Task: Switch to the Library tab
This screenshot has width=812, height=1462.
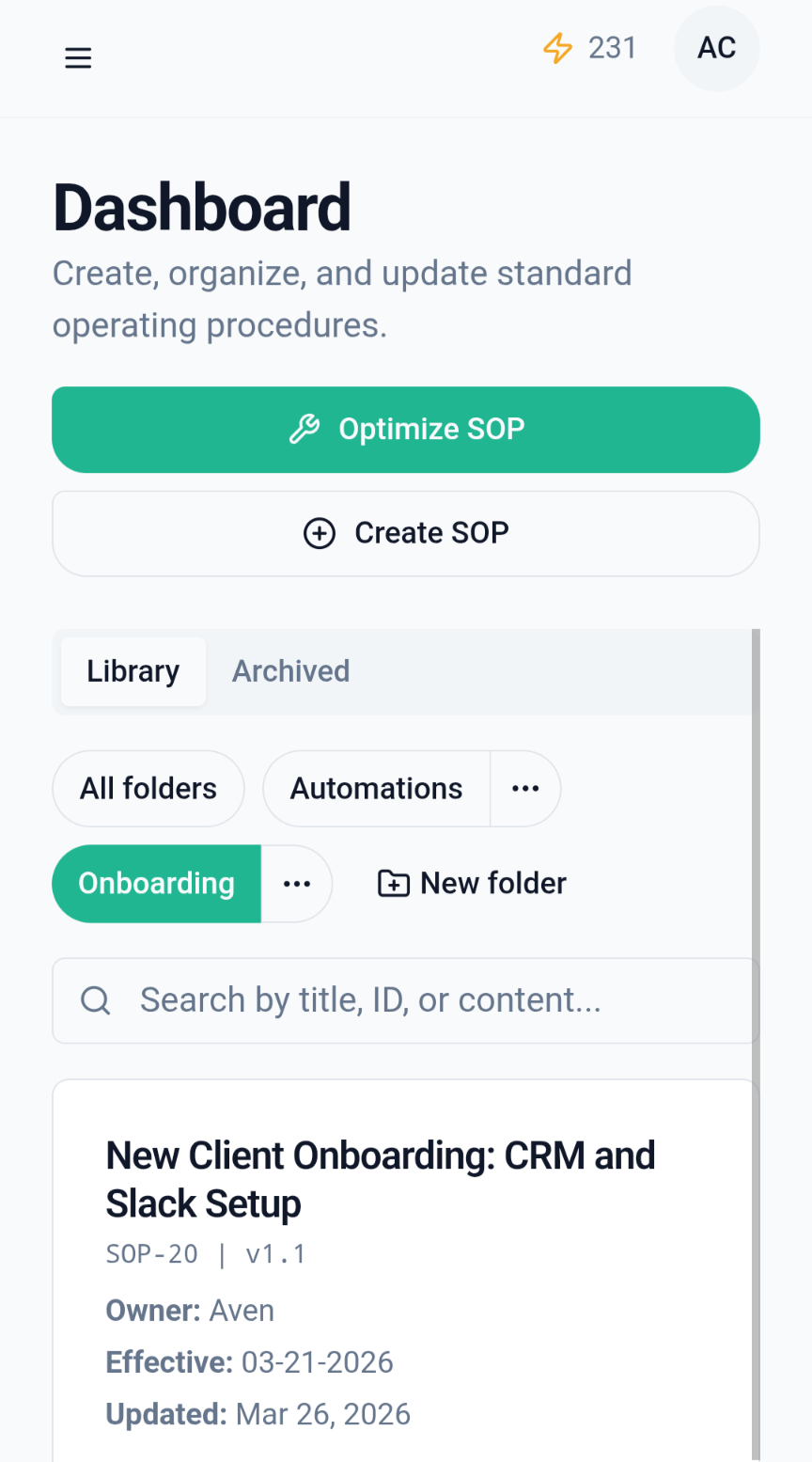Action: coord(133,671)
